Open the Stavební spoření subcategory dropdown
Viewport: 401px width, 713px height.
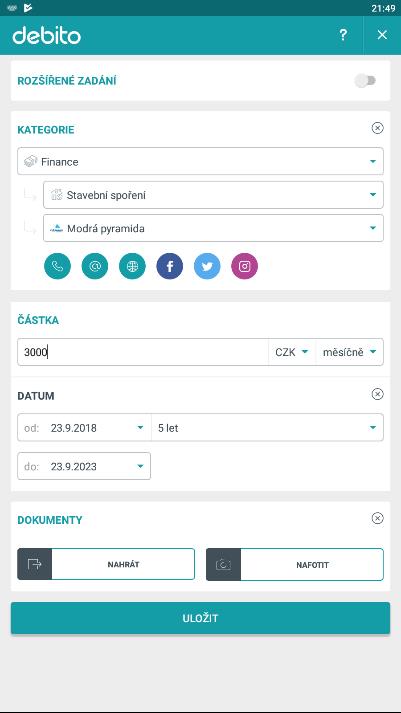click(213, 195)
